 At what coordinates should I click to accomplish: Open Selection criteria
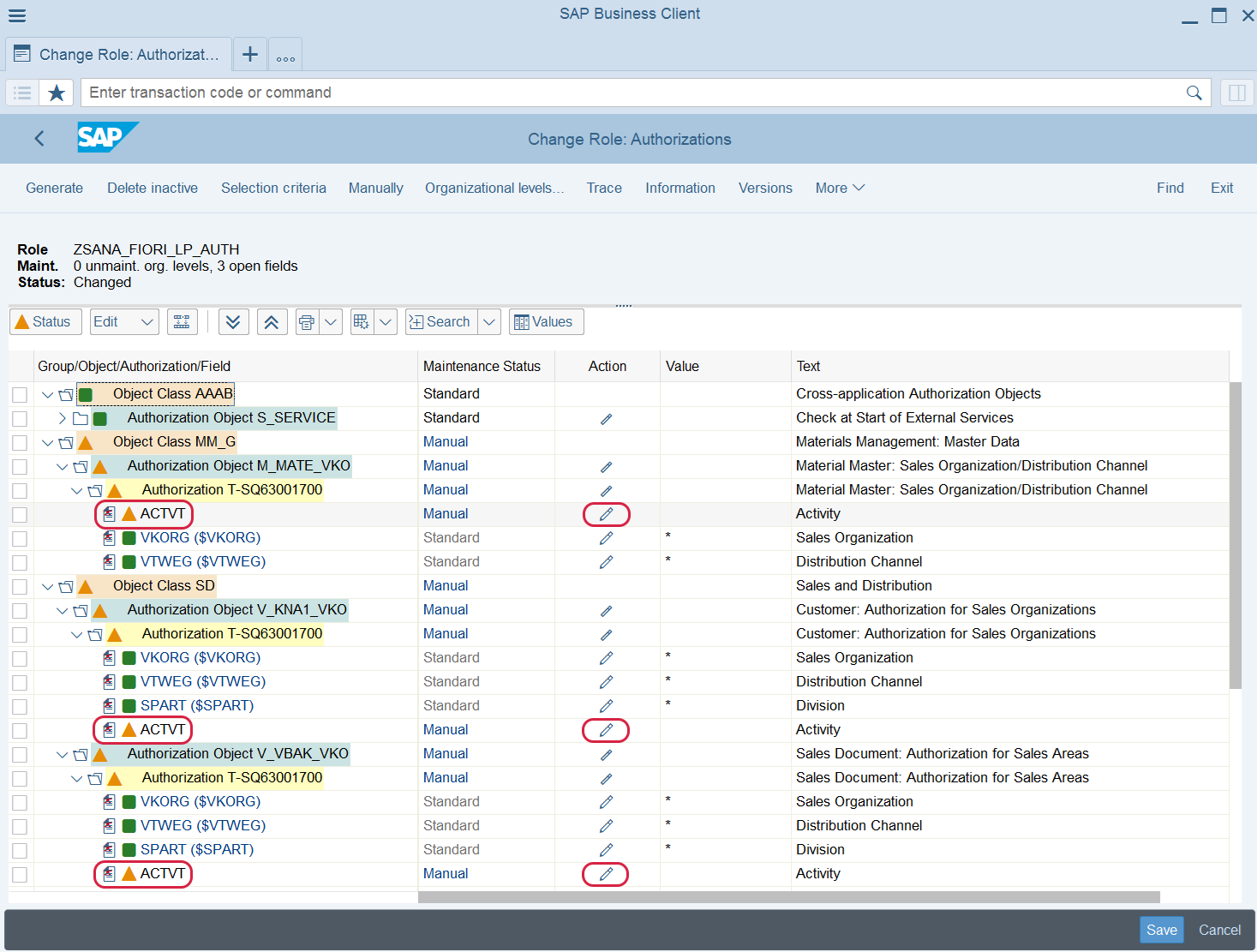point(273,189)
